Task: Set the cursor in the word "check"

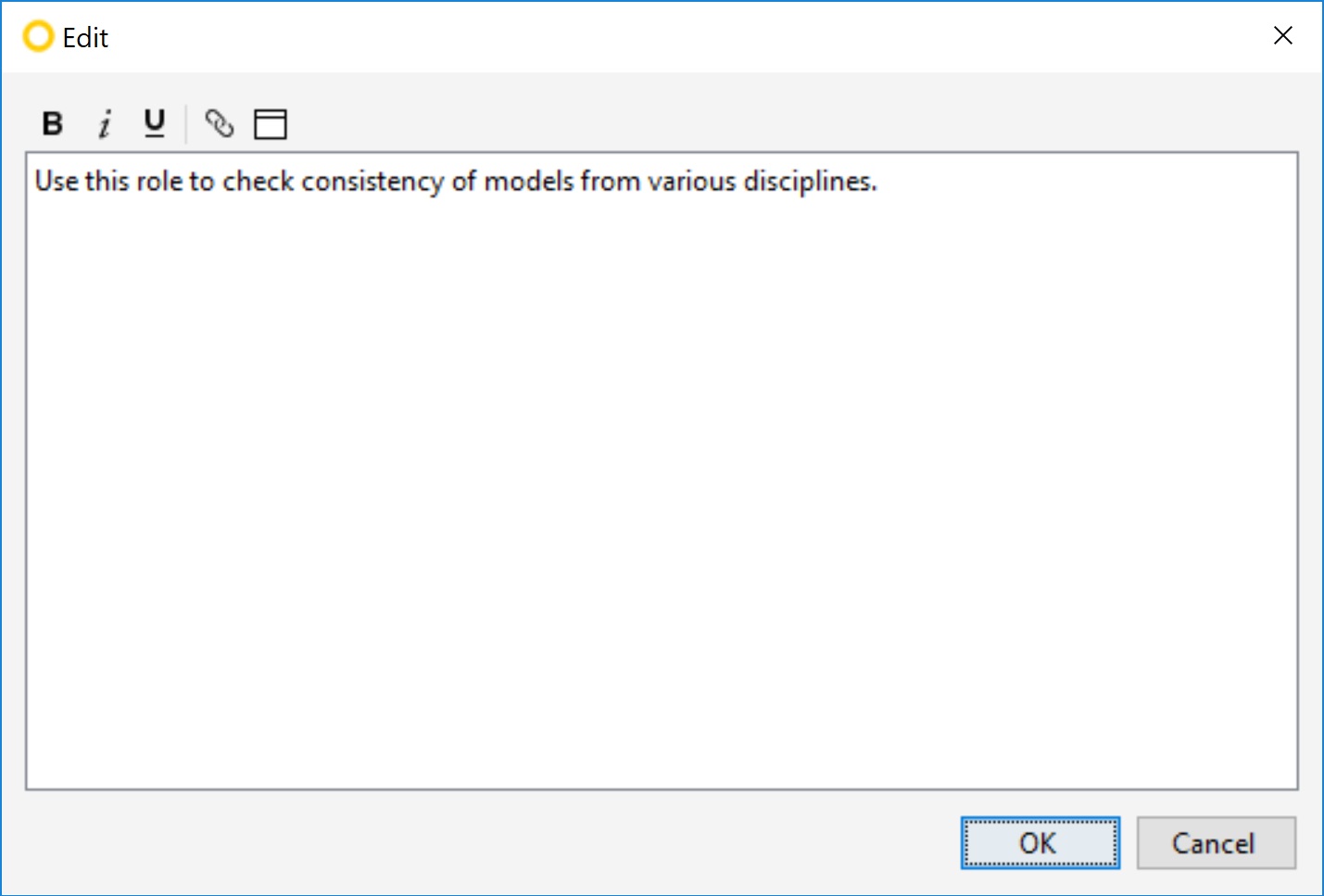Action: pos(258,181)
